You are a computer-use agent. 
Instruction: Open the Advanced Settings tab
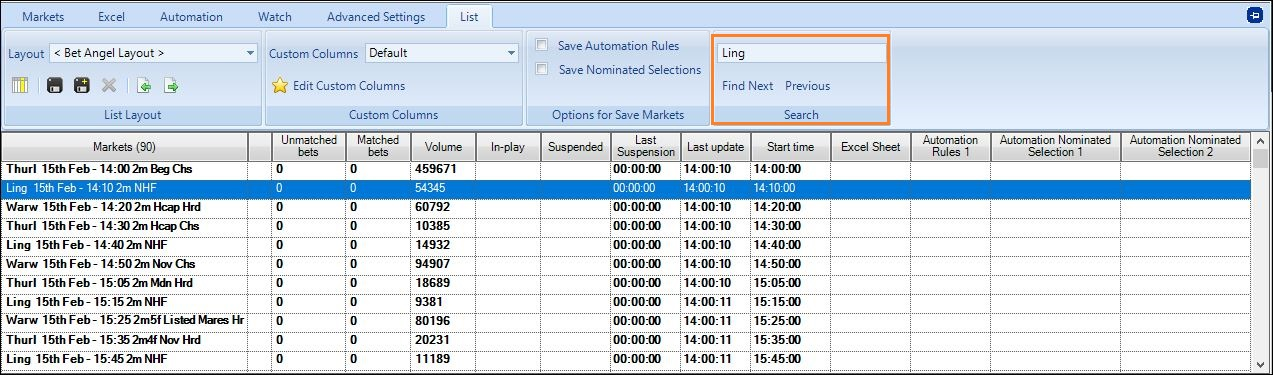pyautogui.click(x=375, y=17)
